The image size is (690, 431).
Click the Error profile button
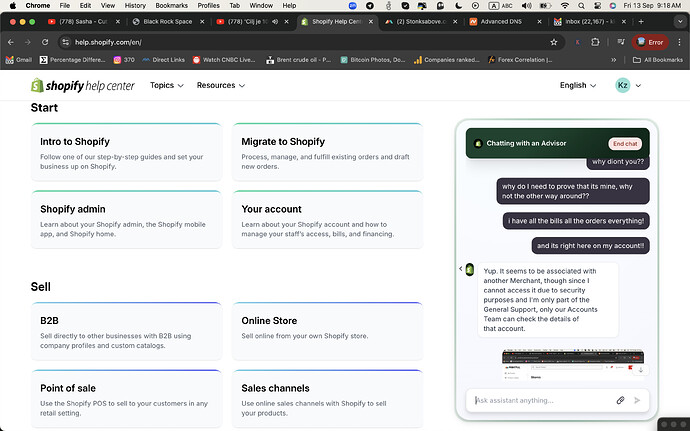click(650, 42)
